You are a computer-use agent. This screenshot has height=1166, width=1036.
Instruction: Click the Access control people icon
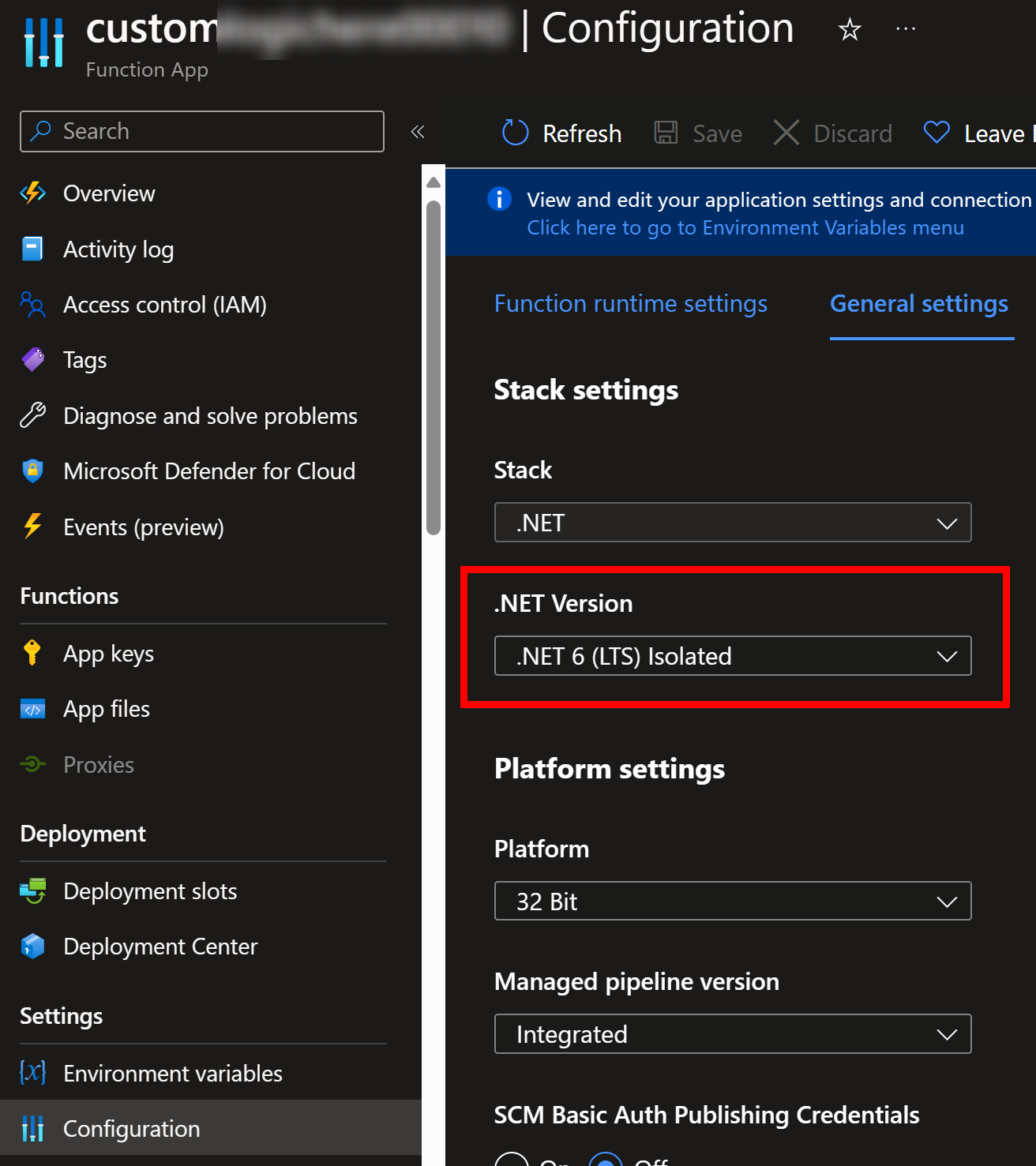[32, 304]
